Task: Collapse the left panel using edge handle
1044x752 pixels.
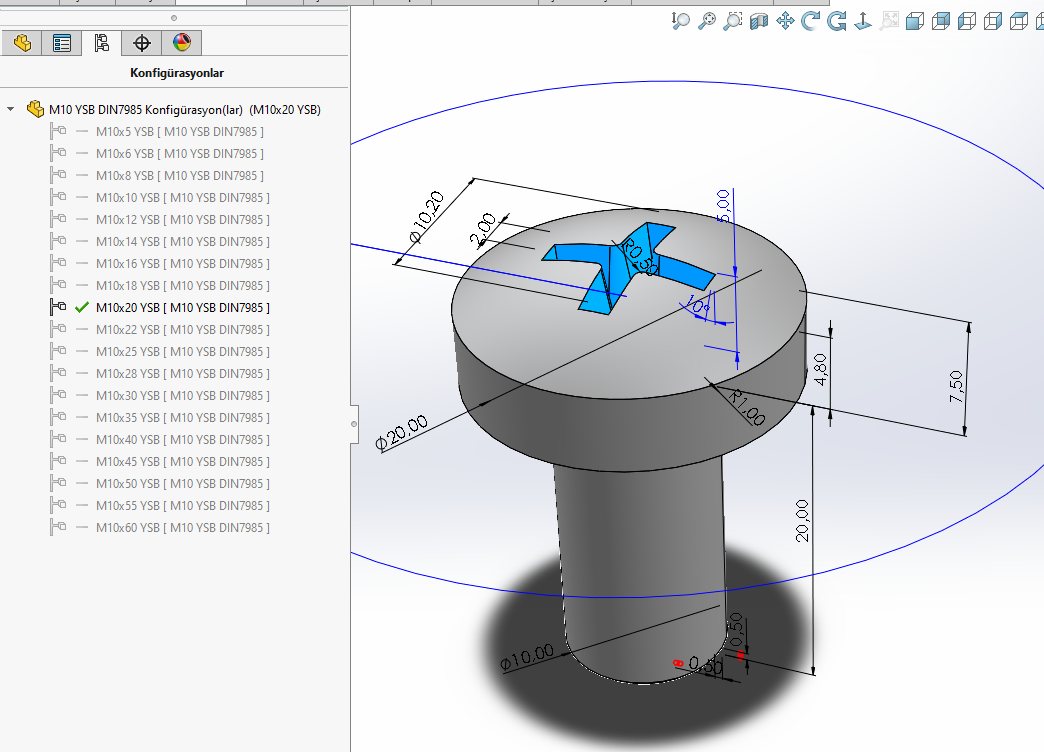Action: [x=353, y=424]
